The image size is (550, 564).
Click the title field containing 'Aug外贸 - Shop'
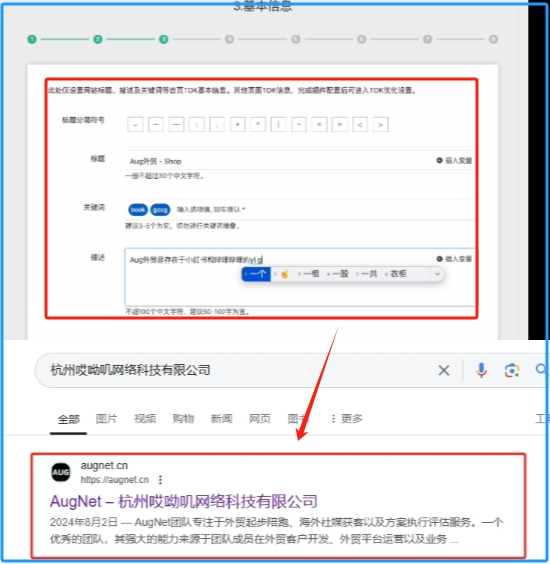click(300, 160)
